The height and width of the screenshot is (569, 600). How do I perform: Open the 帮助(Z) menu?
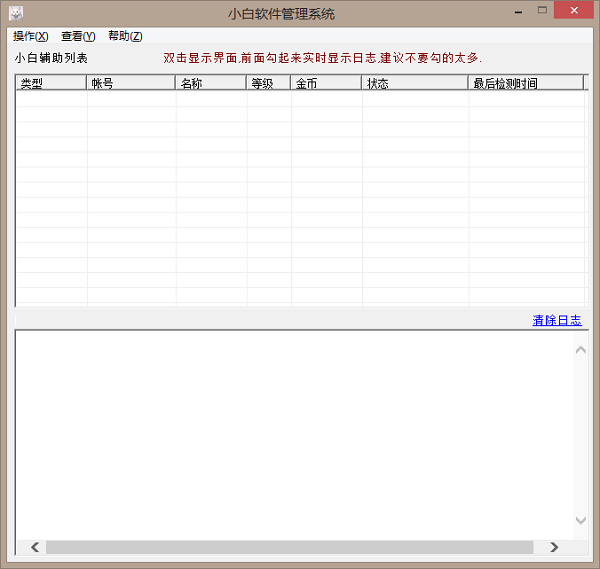[125, 36]
